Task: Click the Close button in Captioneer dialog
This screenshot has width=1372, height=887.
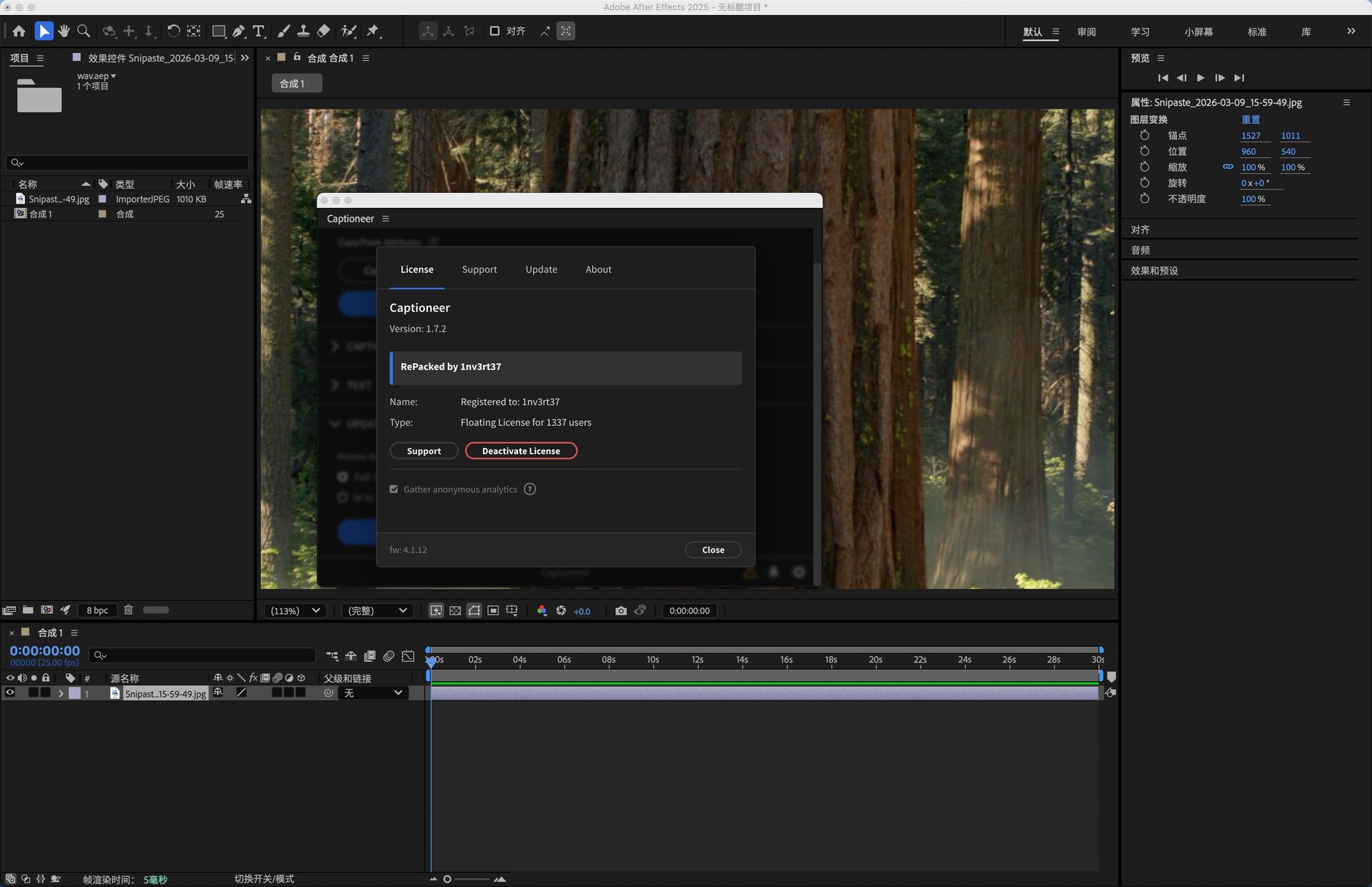Action: click(x=712, y=550)
